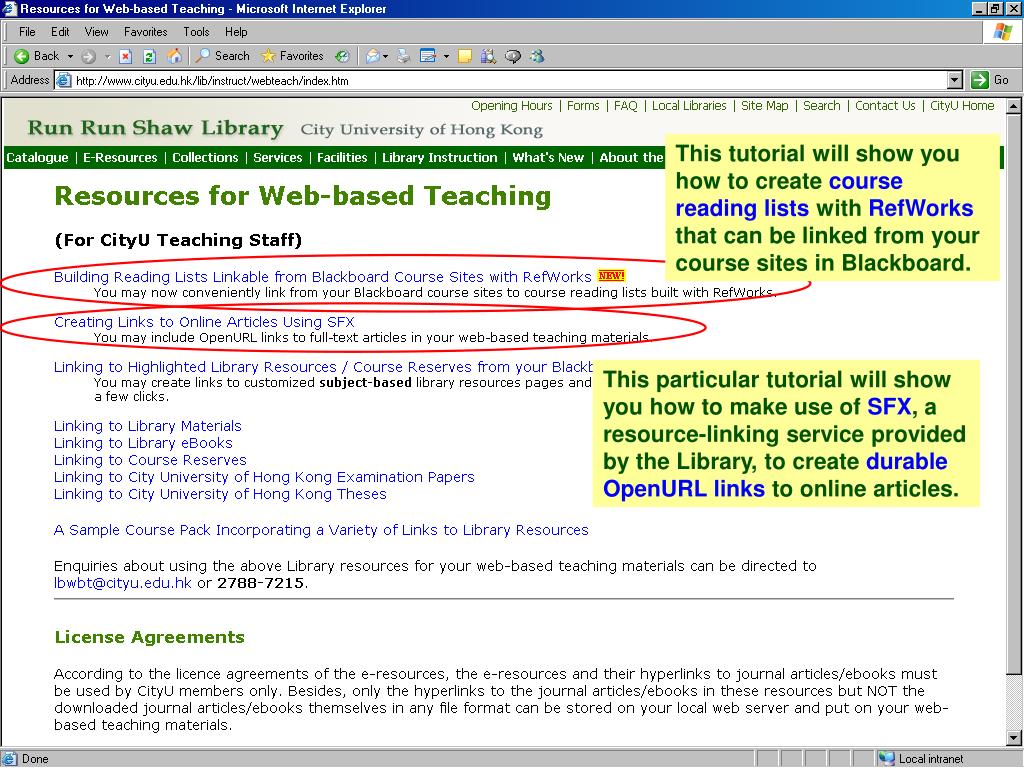Image resolution: width=1024 pixels, height=768 pixels.
Task: Open the File menu
Action: (x=27, y=32)
